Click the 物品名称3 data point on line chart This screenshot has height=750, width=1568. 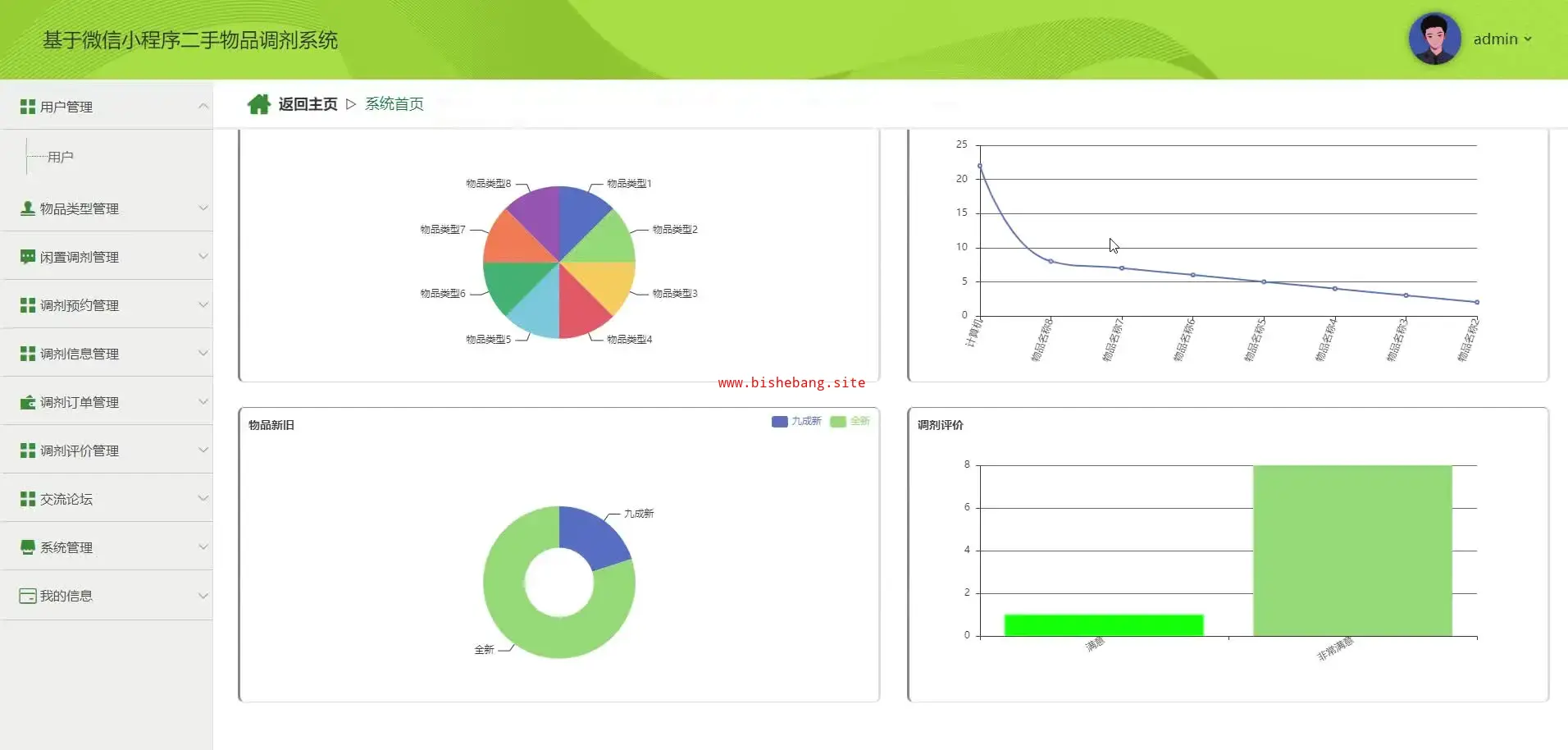[x=1406, y=295]
